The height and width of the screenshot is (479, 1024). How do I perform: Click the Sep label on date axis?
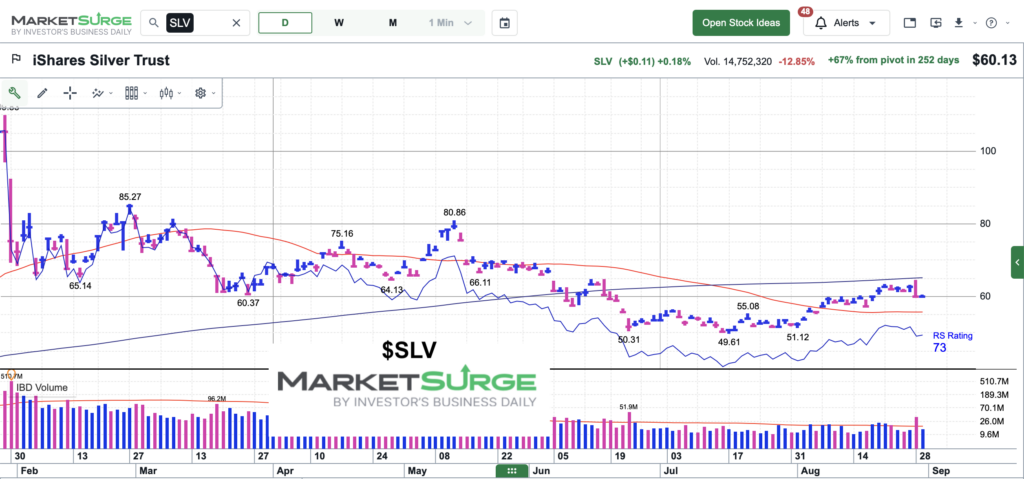click(x=940, y=470)
